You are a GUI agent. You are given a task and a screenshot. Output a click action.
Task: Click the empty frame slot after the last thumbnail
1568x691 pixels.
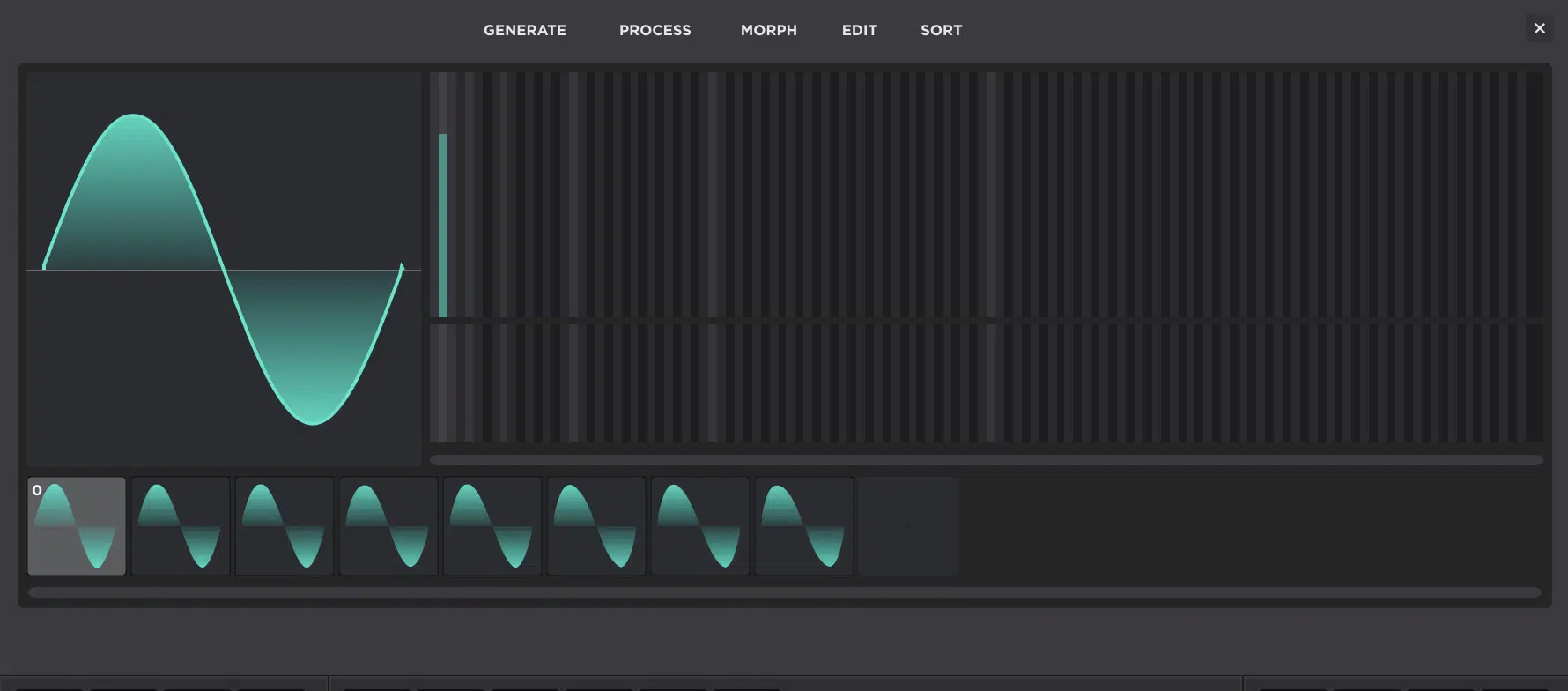click(907, 526)
